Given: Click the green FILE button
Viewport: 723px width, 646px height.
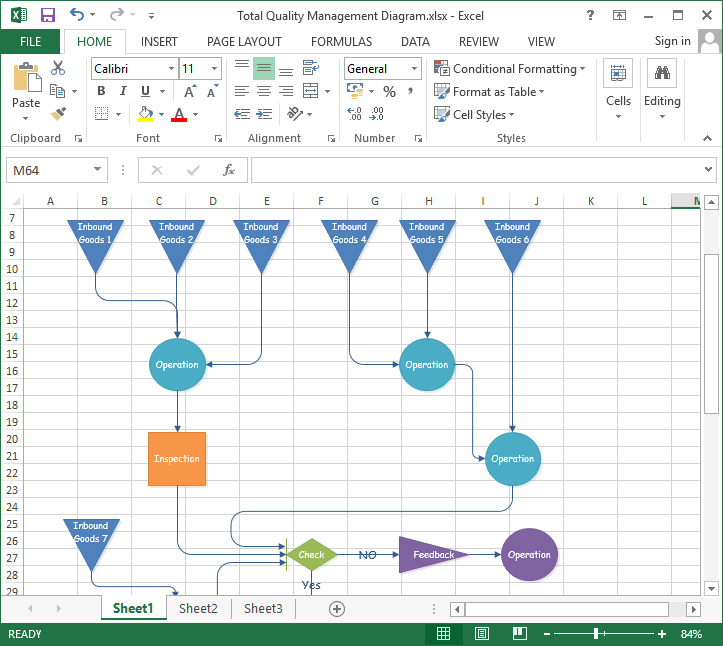Looking at the screenshot, I should [30, 41].
